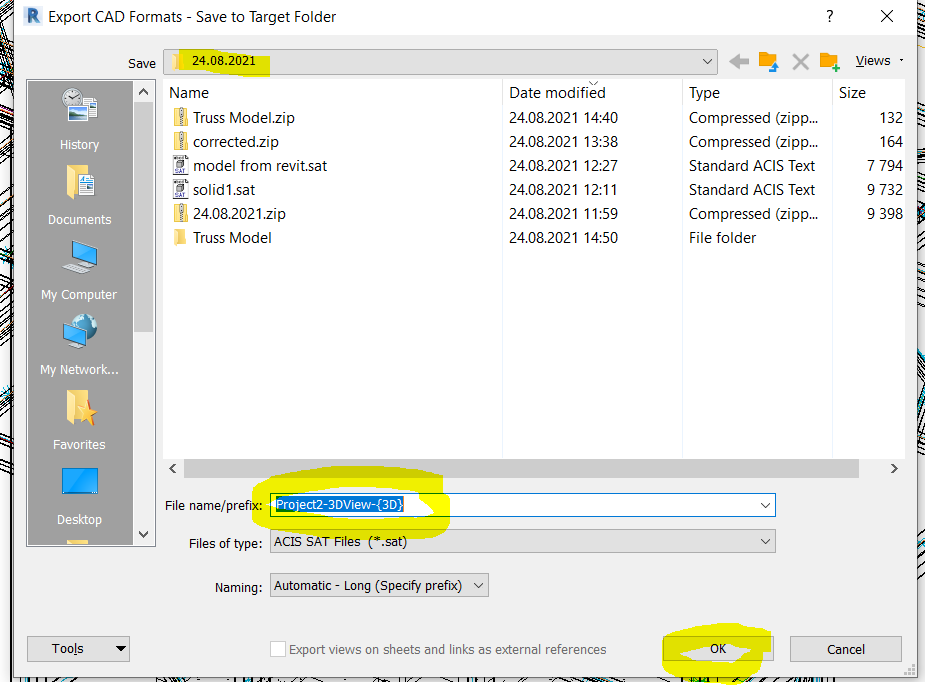Viewport: 925px width, 685px height.
Task: Open the Views display options dropdown
Action: (872, 60)
